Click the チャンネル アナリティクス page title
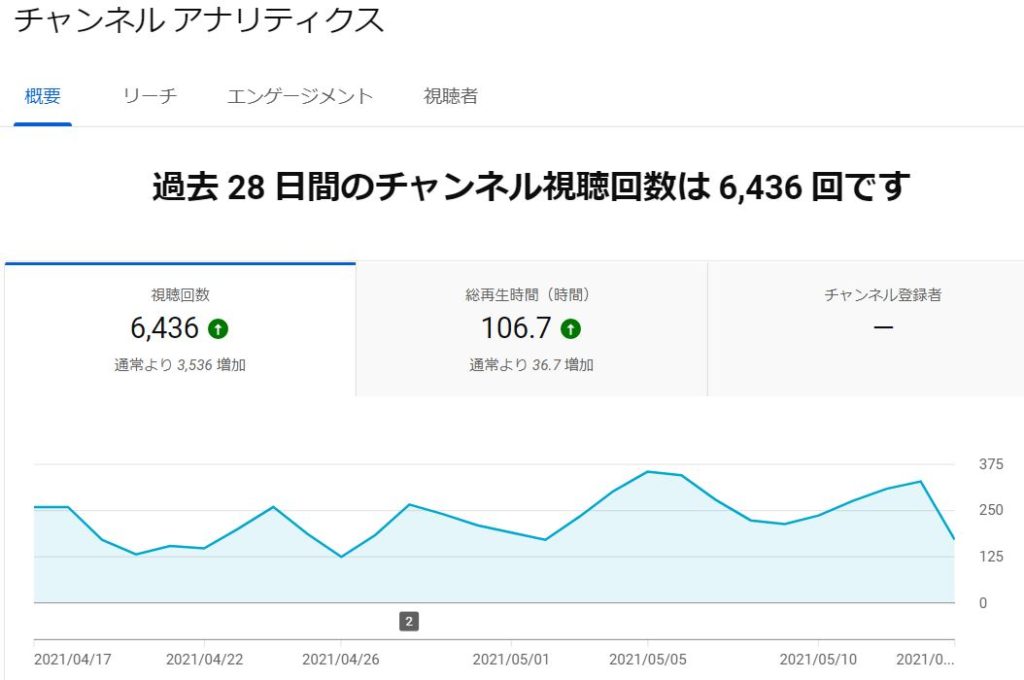The height and width of the screenshot is (680, 1024). 199,21
